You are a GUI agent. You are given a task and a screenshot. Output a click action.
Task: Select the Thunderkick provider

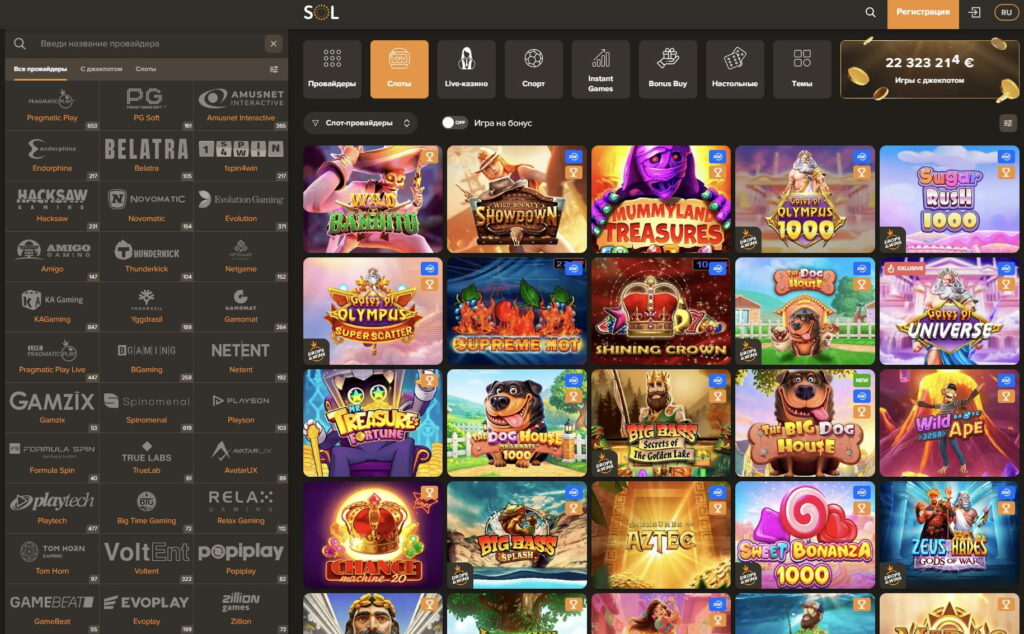146,257
